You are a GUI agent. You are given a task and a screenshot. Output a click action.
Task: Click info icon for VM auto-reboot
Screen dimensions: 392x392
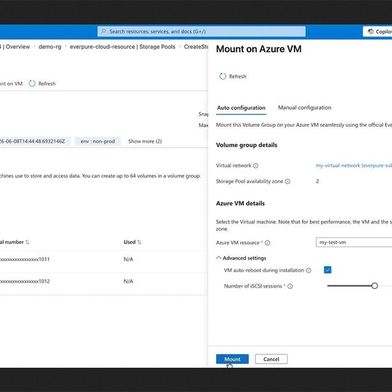309,270
